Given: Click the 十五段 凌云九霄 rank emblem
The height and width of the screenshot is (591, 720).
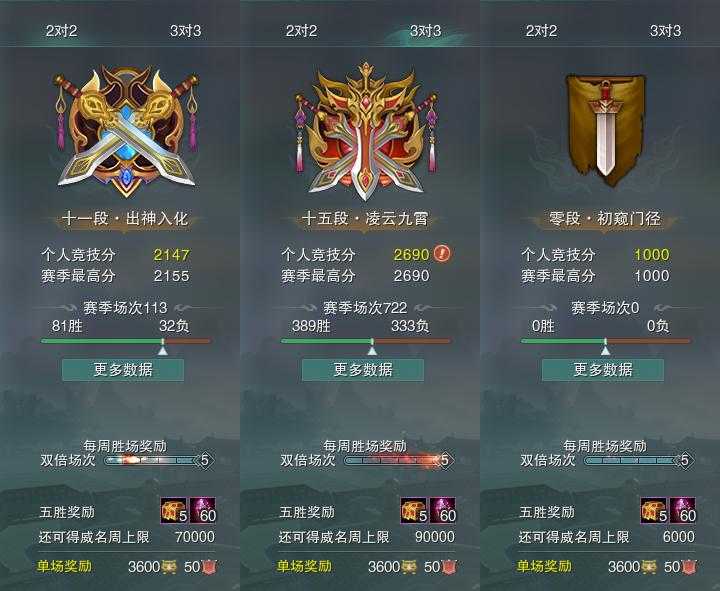Looking at the screenshot, I should (366, 131).
